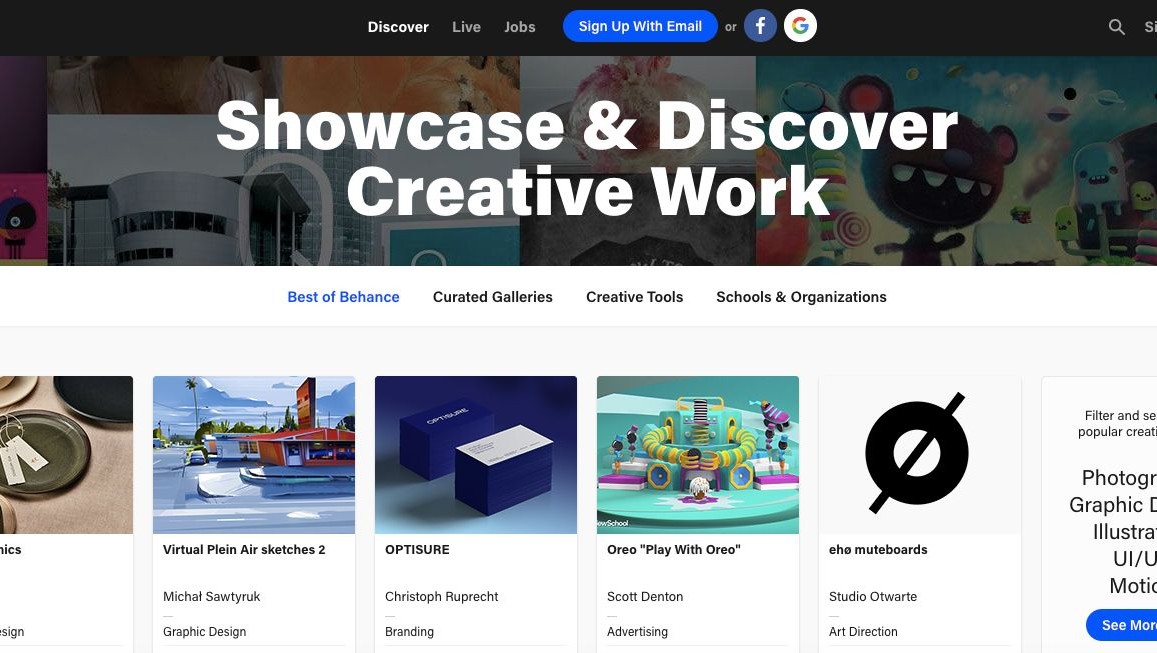Image resolution: width=1157 pixels, height=653 pixels.
Task: Open the Virtual Plein Air sketches thumbnail
Action: point(254,455)
